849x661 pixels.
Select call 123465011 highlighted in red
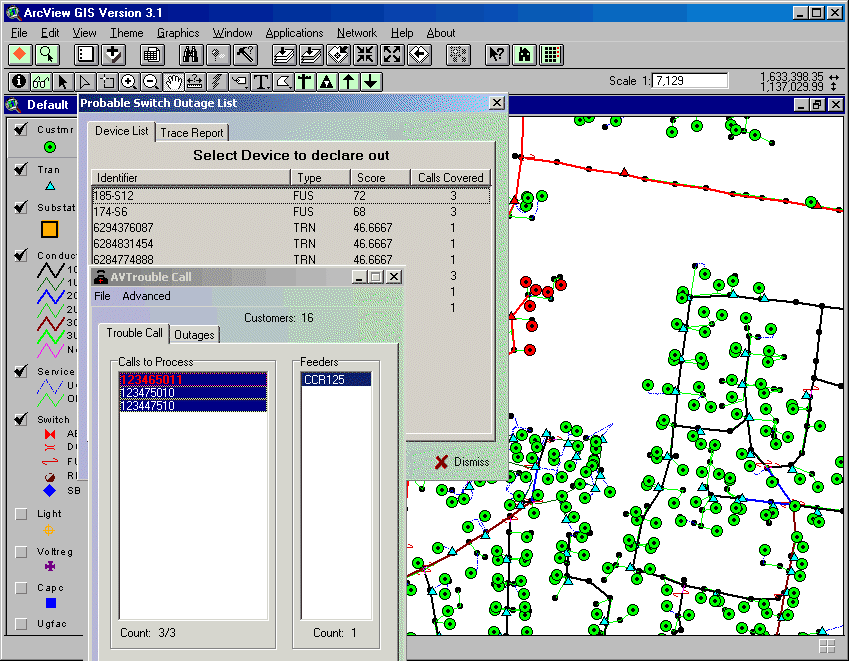pyautogui.click(x=193, y=379)
